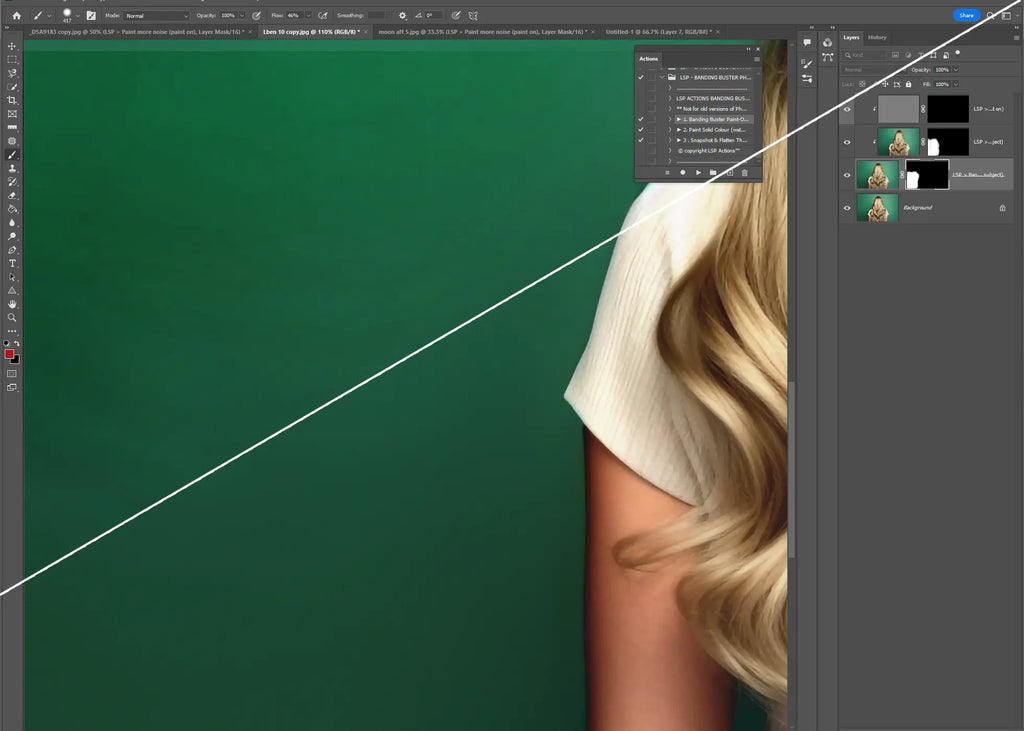Select the Move tool
This screenshot has height=731, width=1024.
click(x=12, y=47)
